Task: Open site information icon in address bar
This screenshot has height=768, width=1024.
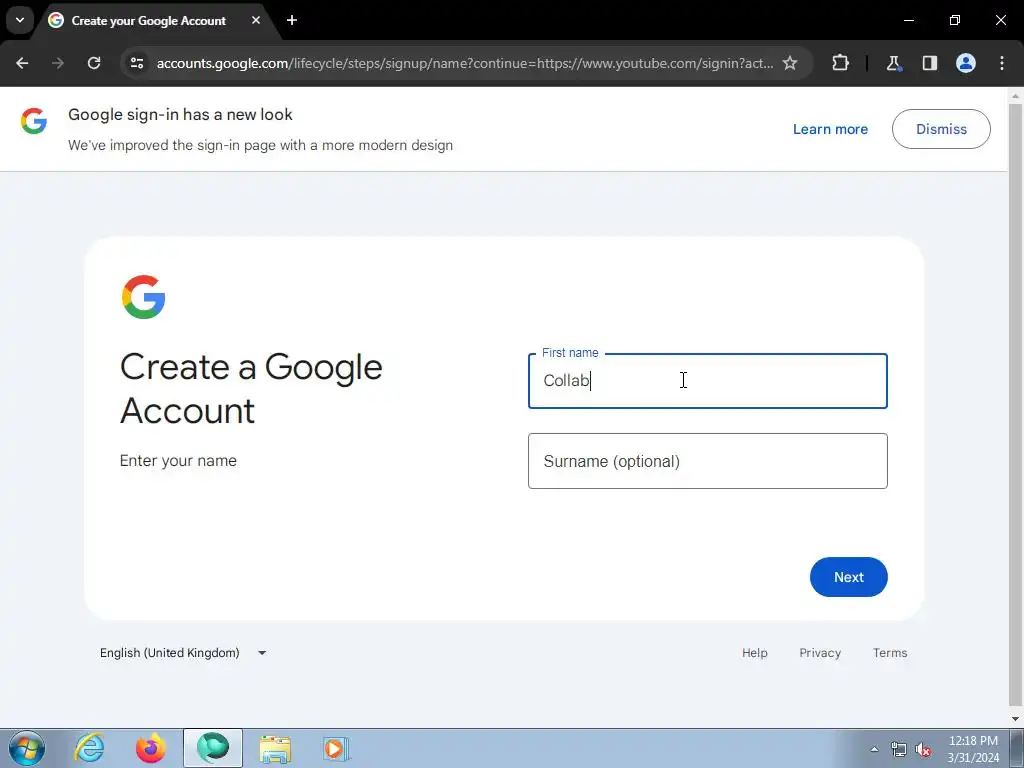Action: (x=136, y=63)
